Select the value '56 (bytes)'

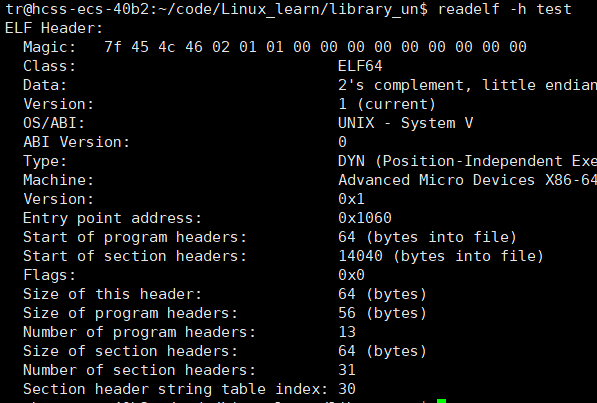[382, 313]
